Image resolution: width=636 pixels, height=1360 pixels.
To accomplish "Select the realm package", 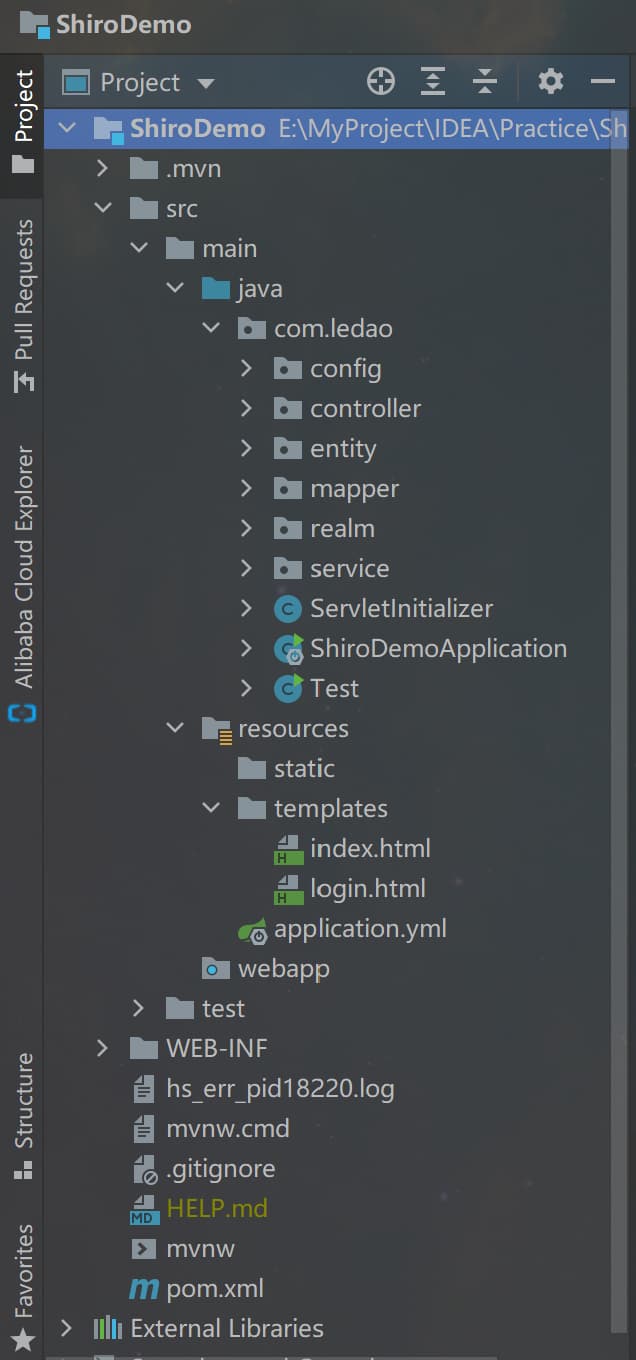I will [x=326, y=528].
